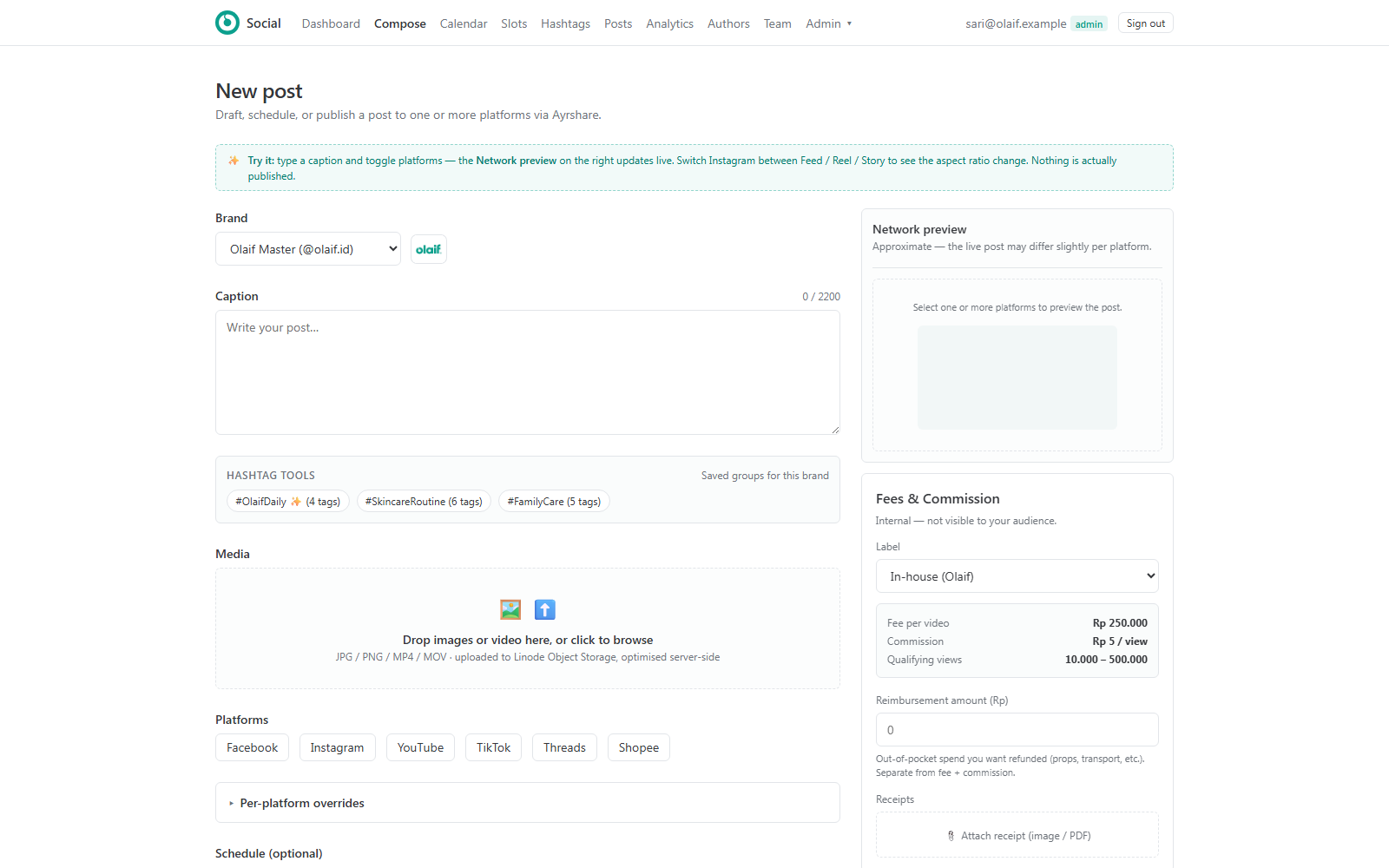This screenshot has width=1389, height=868.
Task: Open the Authors nav item
Action: coord(728,23)
